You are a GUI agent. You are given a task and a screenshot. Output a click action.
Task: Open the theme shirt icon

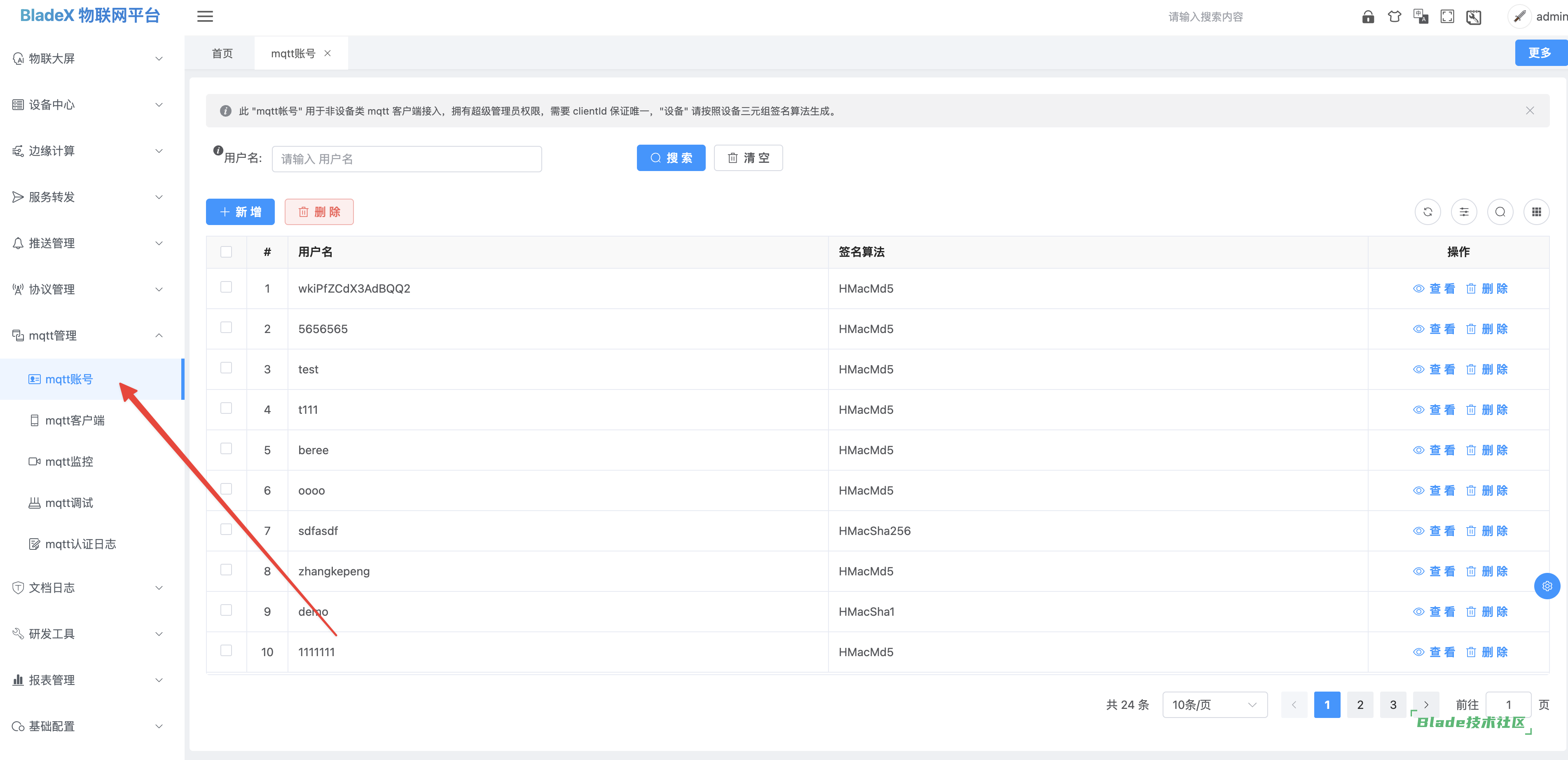1394,17
